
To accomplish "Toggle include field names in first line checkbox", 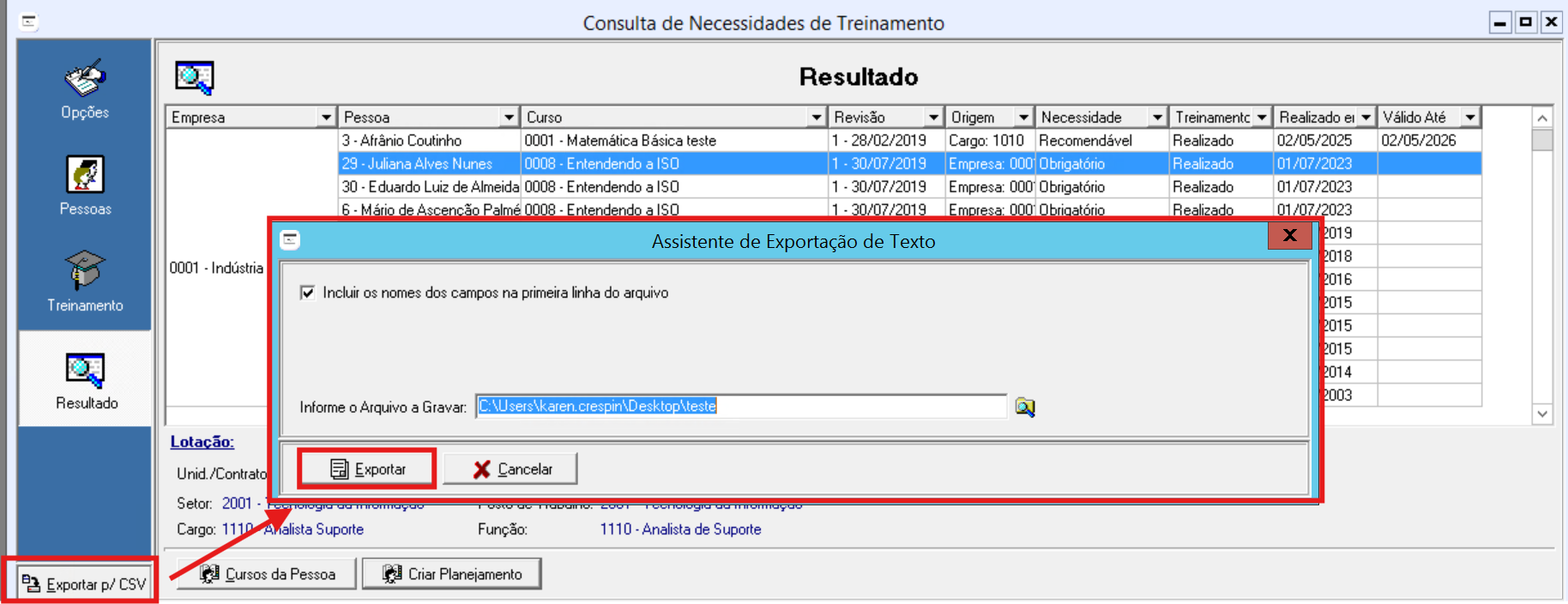I will point(308,293).
